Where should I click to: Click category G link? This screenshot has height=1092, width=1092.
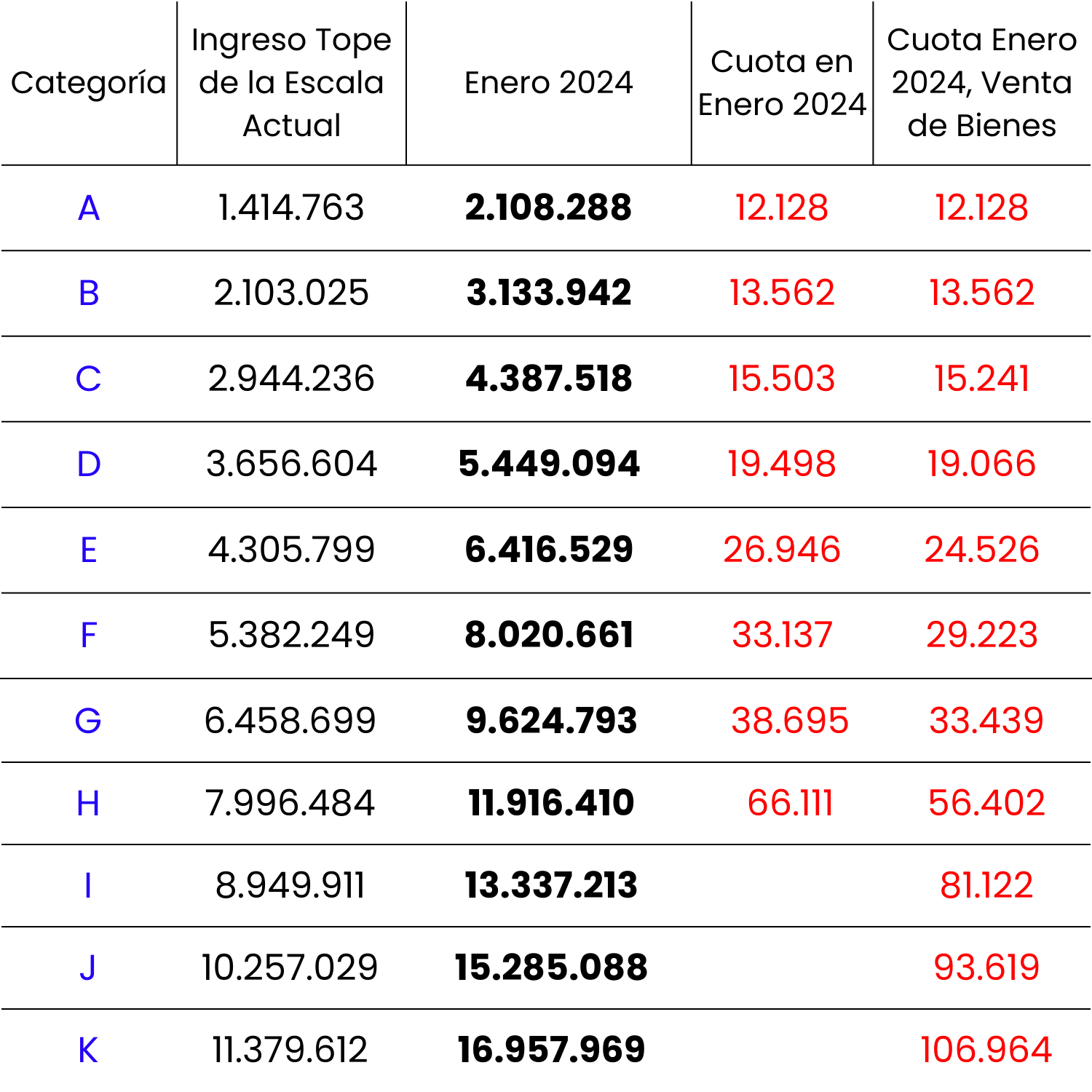coord(88,721)
